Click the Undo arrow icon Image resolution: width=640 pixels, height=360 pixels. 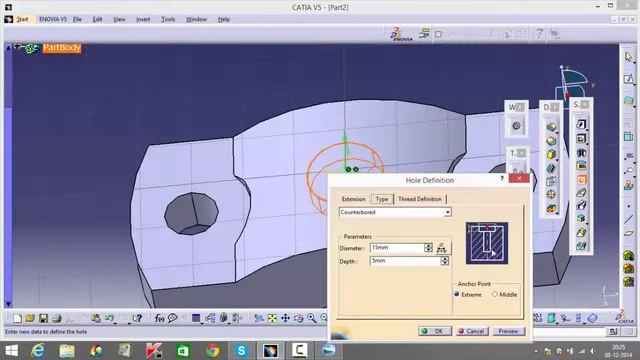click(x=109, y=318)
